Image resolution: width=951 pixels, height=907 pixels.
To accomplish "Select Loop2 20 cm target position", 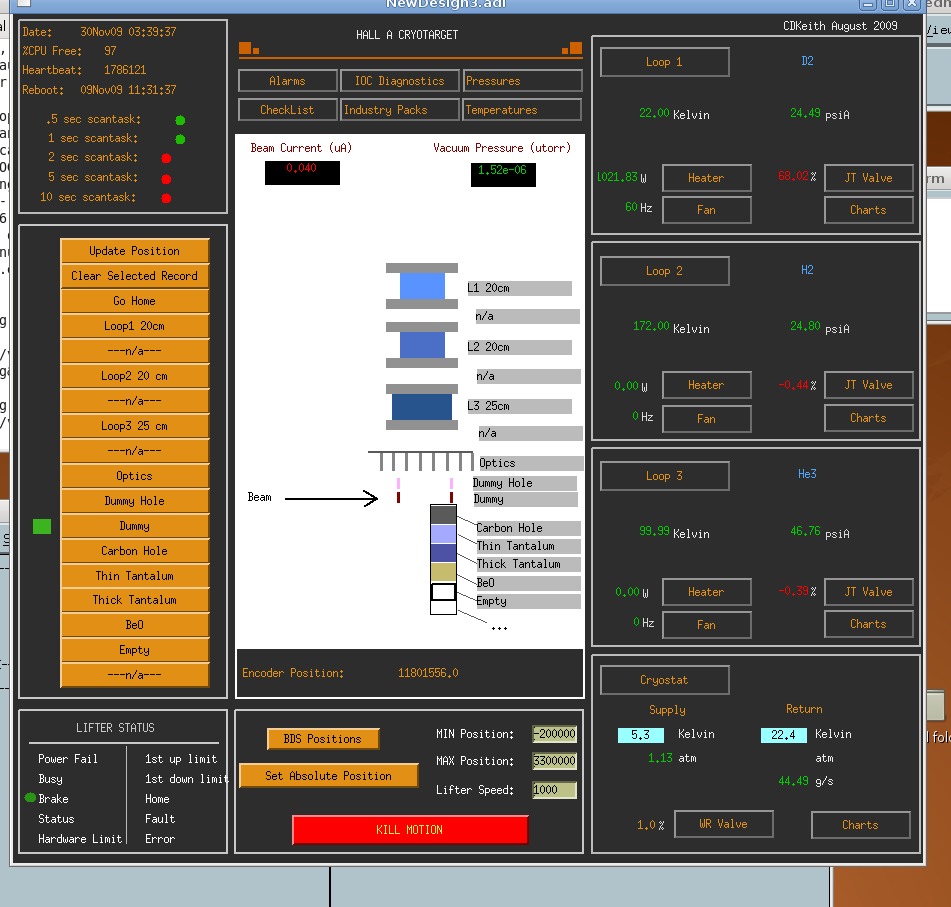I will coord(135,376).
